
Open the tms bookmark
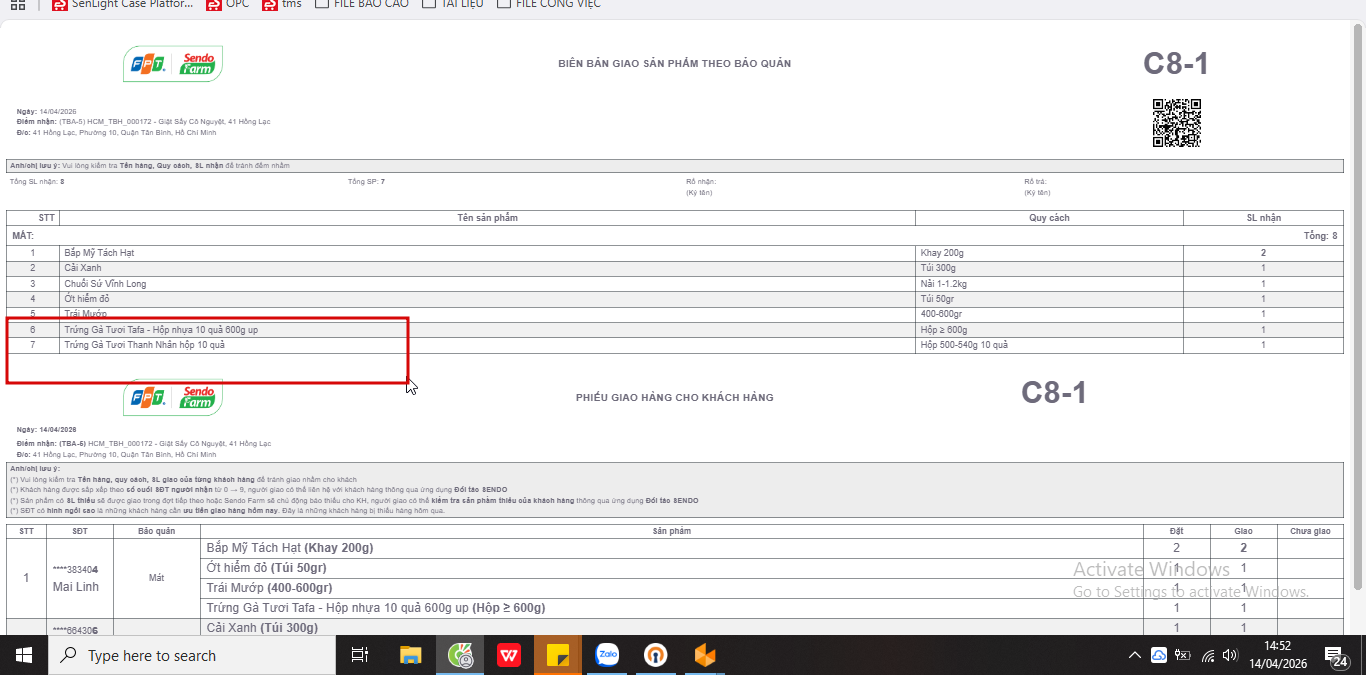tap(281, 4)
